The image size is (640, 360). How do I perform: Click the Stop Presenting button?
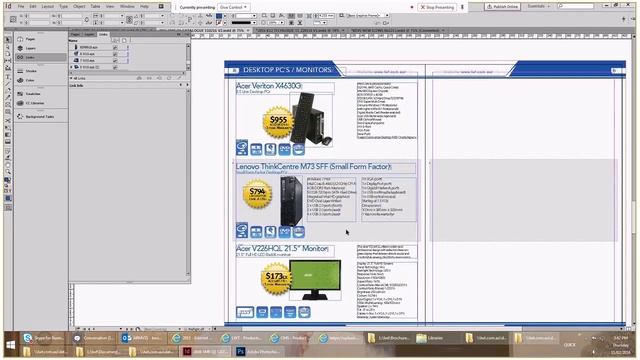[x=437, y=7]
